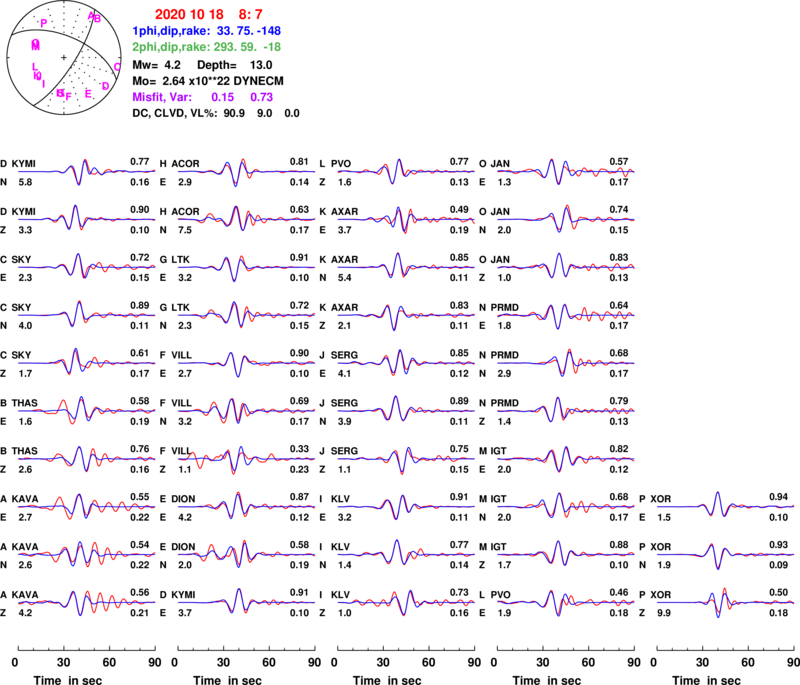Click the KYMI Z waveform trace
This screenshot has width=800, height=685.
tap(87, 219)
